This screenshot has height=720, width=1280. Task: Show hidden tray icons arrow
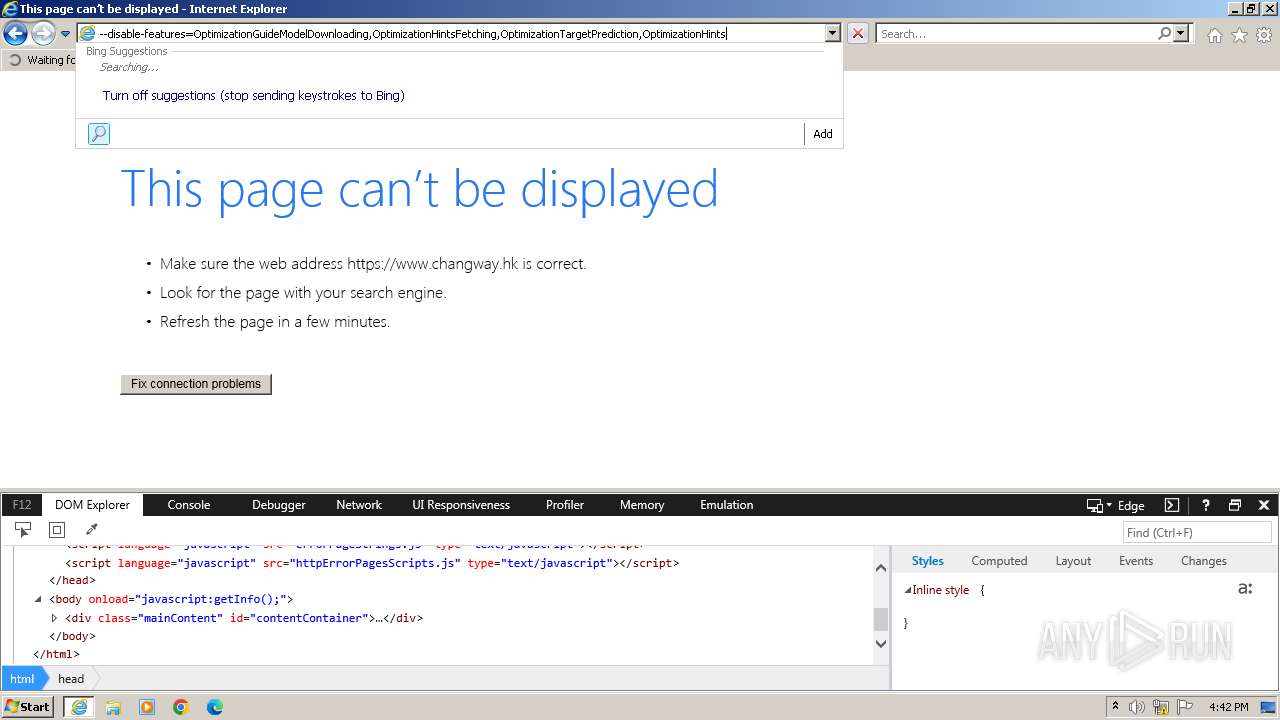click(1115, 707)
